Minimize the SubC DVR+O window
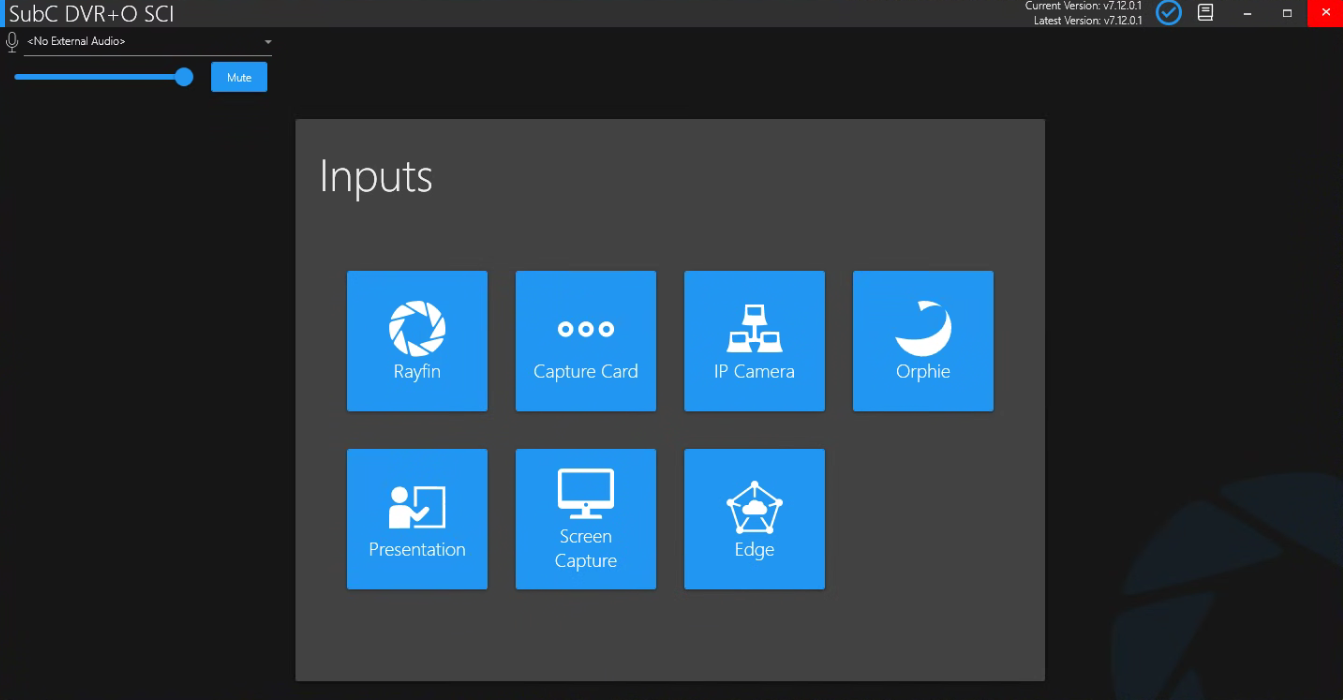The width and height of the screenshot is (1343, 700). point(1247,13)
